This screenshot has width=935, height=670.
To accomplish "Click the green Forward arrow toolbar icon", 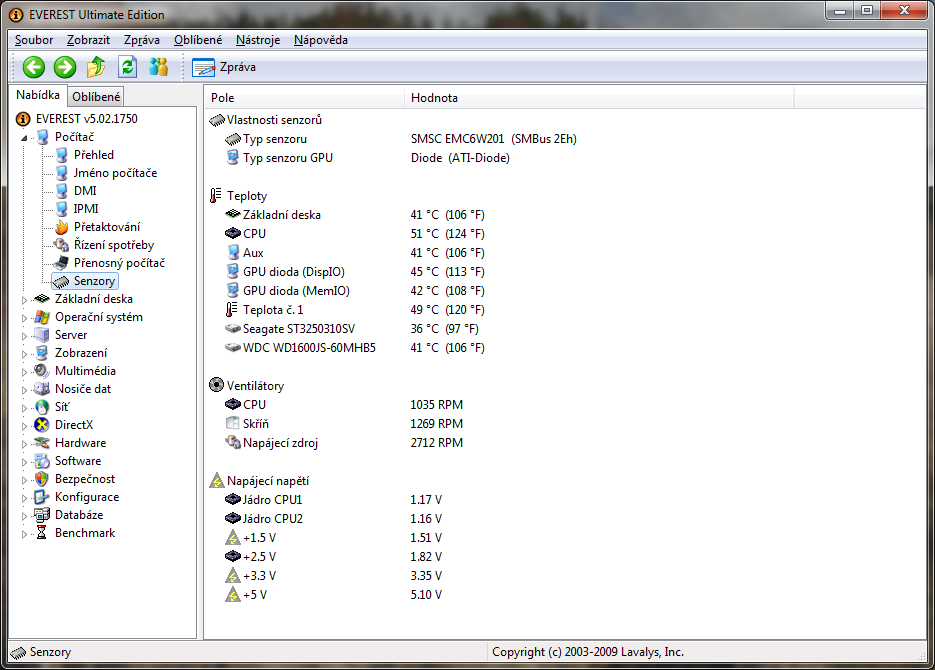I will pyautogui.click(x=65, y=67).
